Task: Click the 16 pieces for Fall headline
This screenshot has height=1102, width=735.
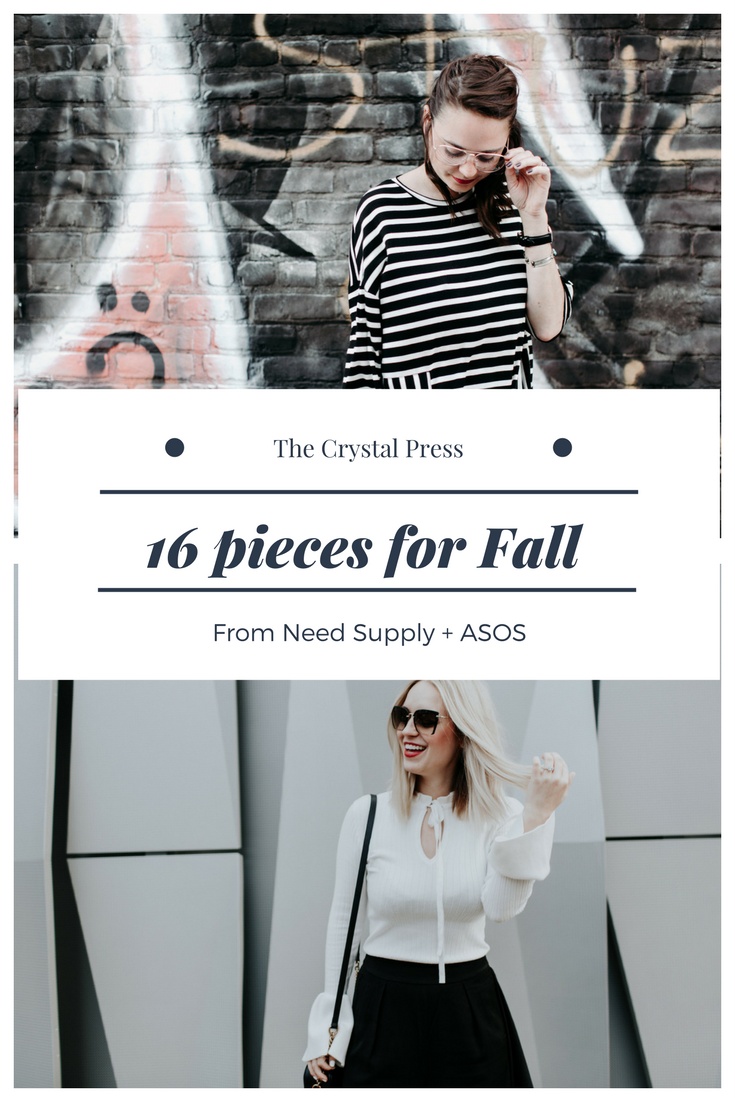Action: 364,548
